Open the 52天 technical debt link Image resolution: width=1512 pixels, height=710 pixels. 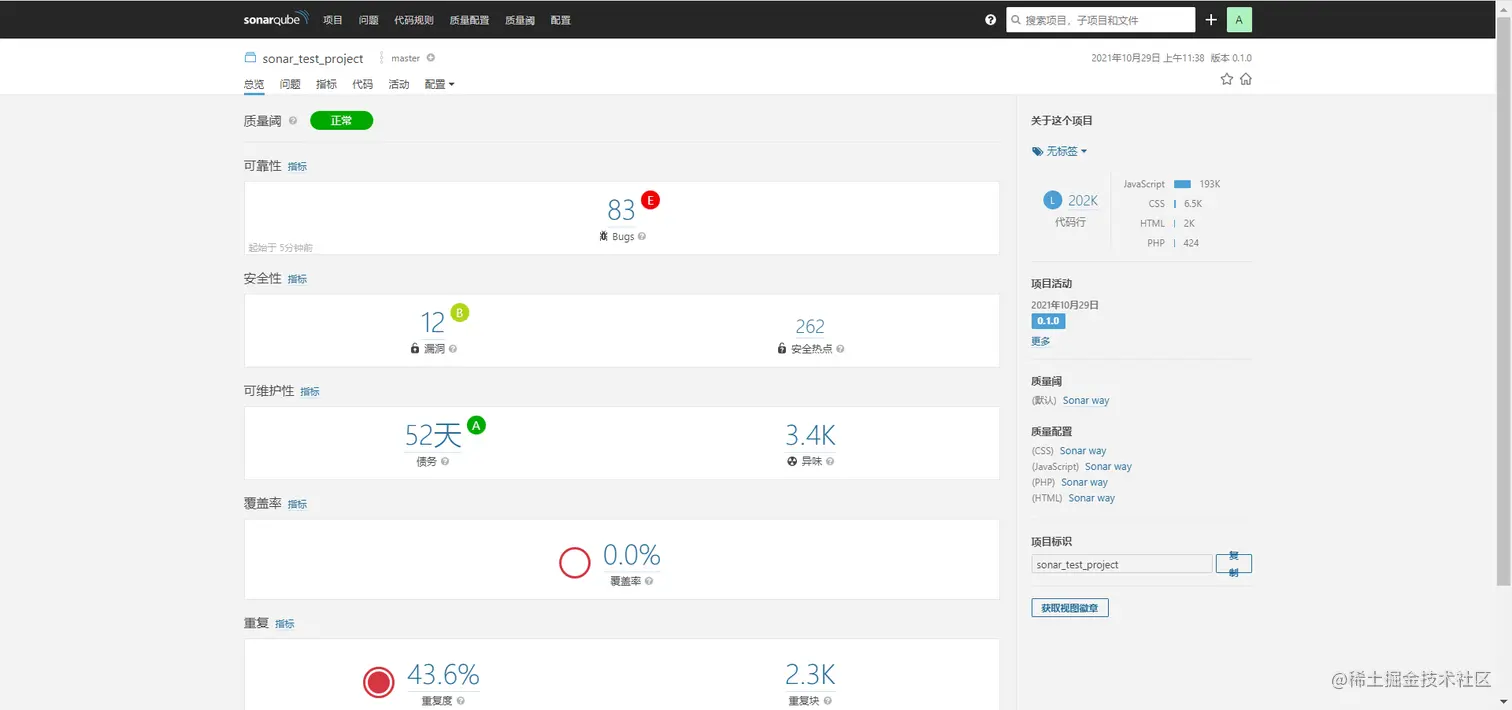tap(433, 435)
